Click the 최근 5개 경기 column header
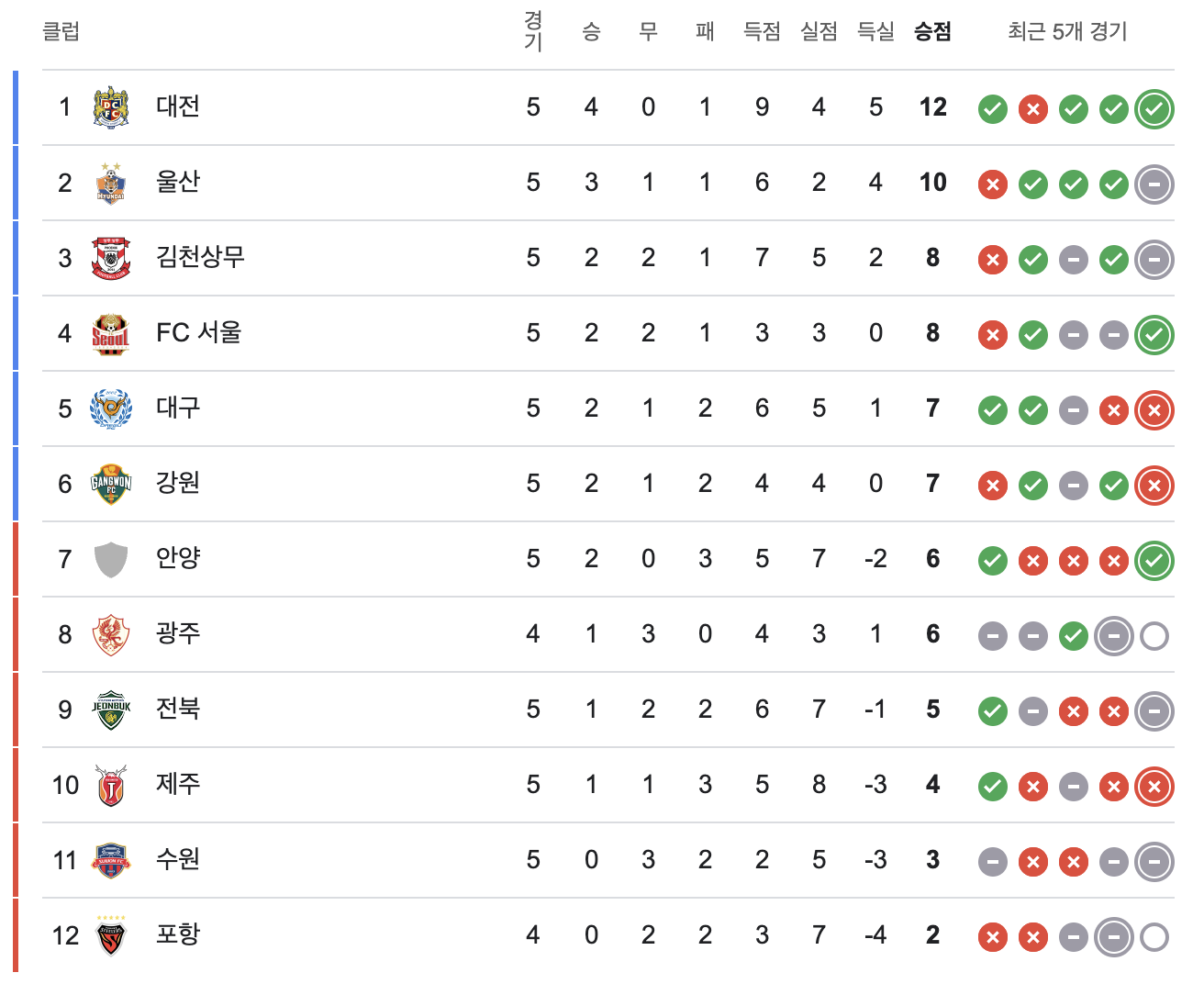Screen dimensions: 1204x995 pos(1067,31)
